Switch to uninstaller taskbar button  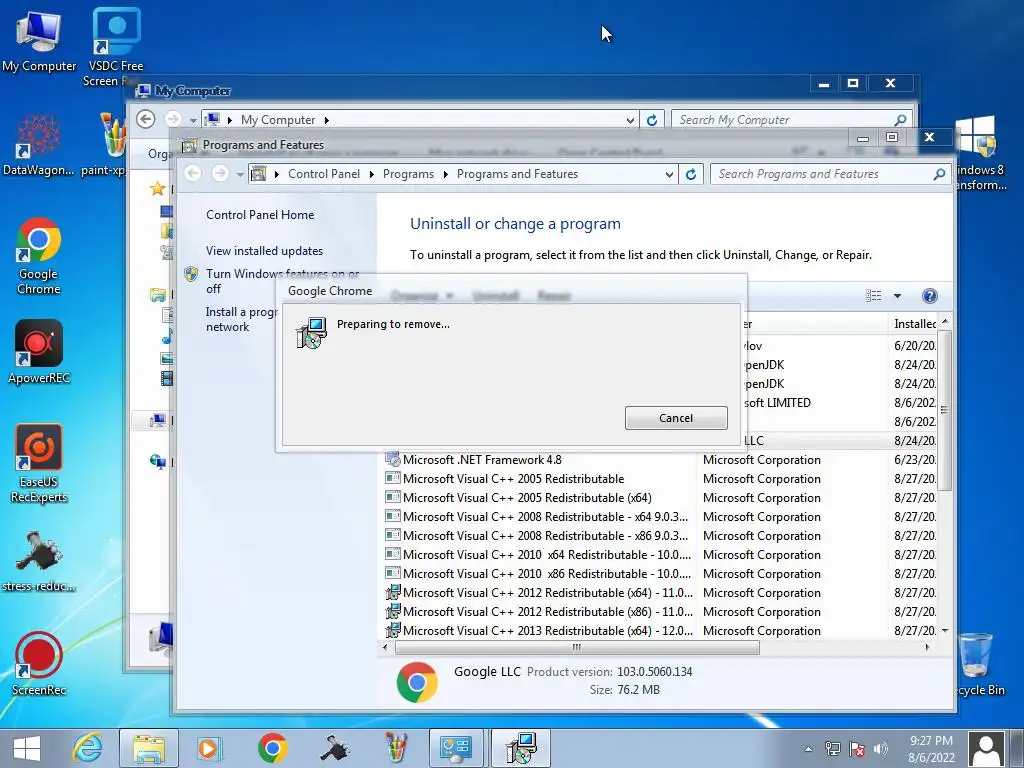pyautogui.click(x=520, y=748)
